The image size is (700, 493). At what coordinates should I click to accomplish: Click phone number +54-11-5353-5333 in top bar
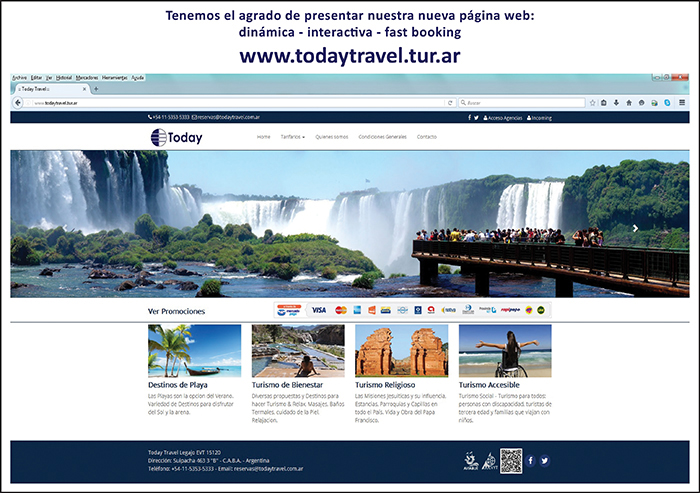(169, 117)
